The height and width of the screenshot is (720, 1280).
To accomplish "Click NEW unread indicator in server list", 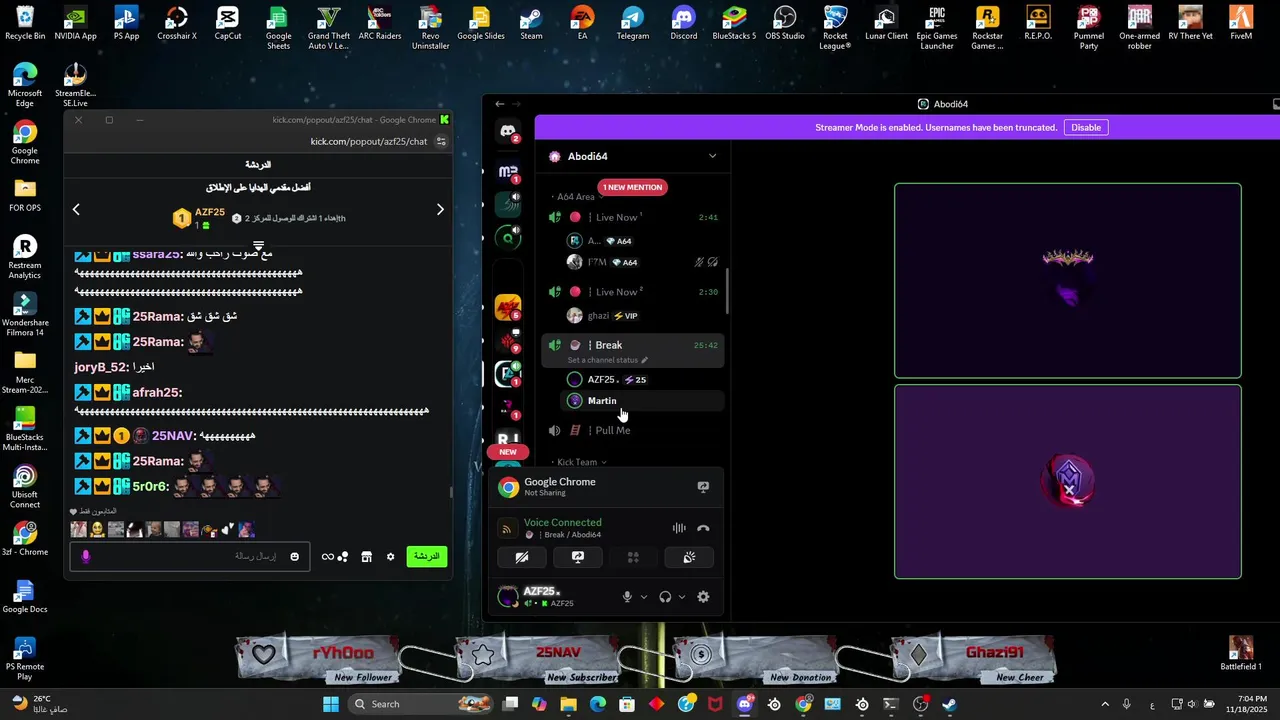I will pyautogui.click(x=508, y=452).
